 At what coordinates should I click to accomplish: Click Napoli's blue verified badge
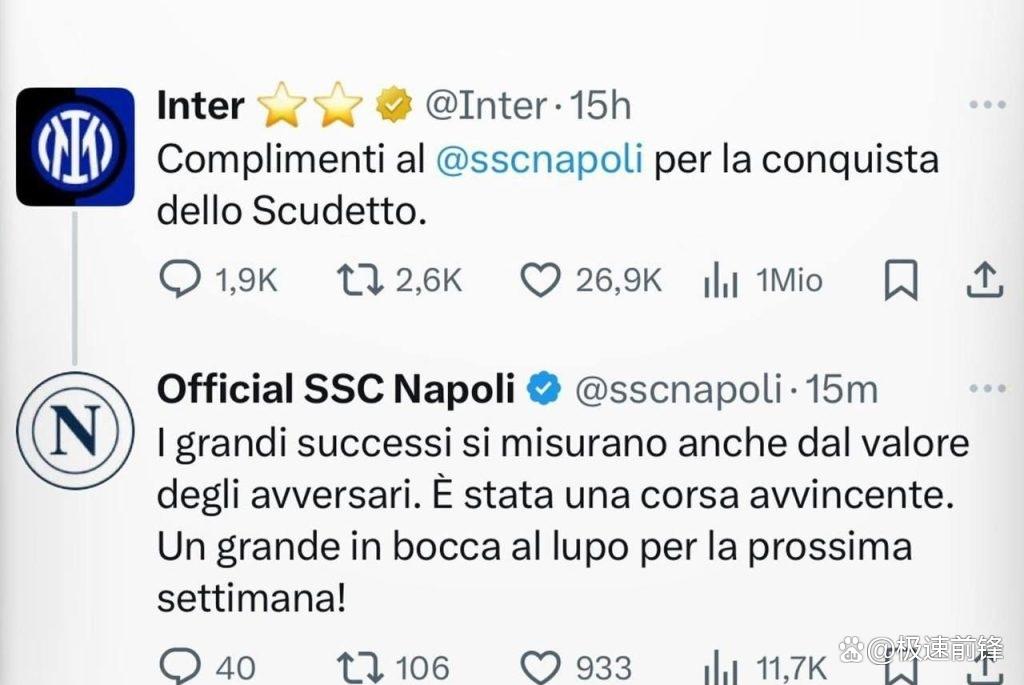(544, 389)
